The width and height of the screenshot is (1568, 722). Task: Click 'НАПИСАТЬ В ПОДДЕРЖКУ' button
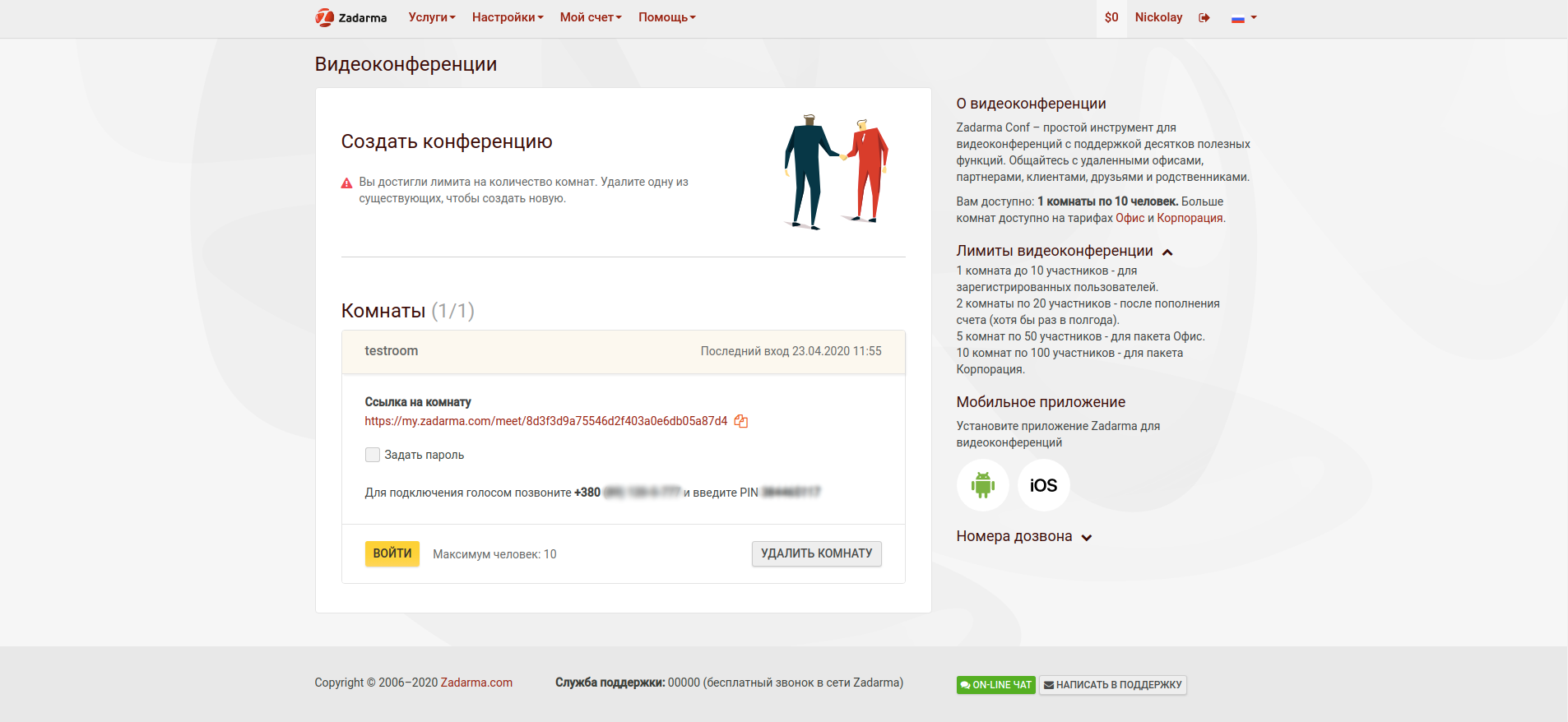coord(1112,685)
